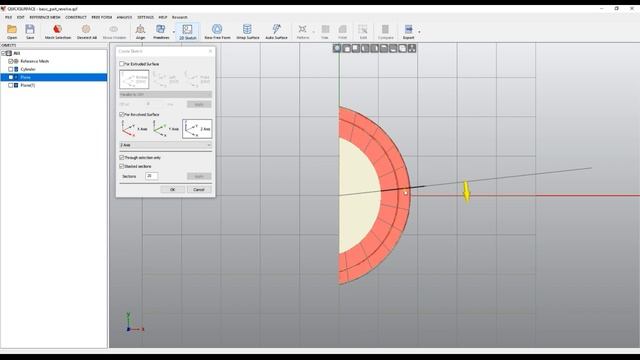The image size is (640, 360).
Task: Select the Primitives tool
Action: [161, 32]
